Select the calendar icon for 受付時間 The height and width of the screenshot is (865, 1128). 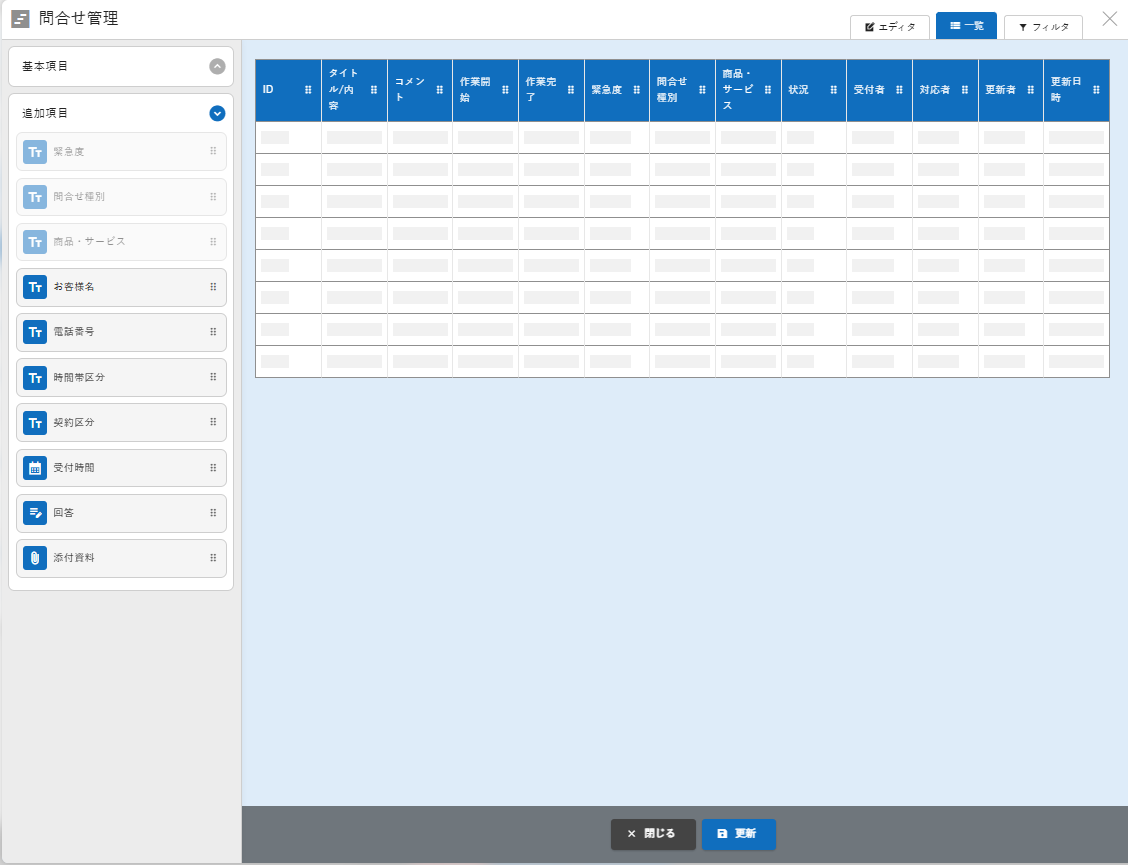[x=35, y=468]
